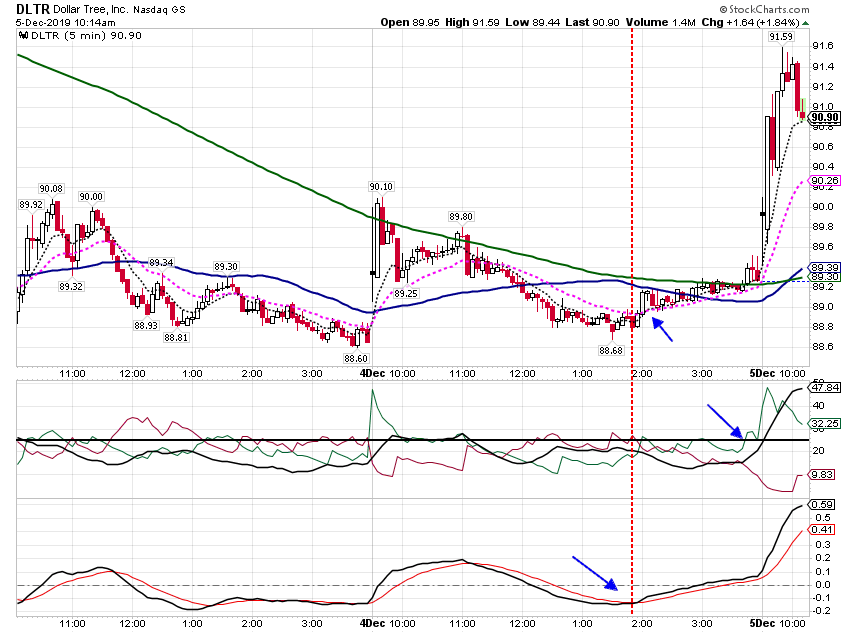Click the company name Dollar Tree, Inc.
Screen dimensions: 850x633
(x=91, y=9)
